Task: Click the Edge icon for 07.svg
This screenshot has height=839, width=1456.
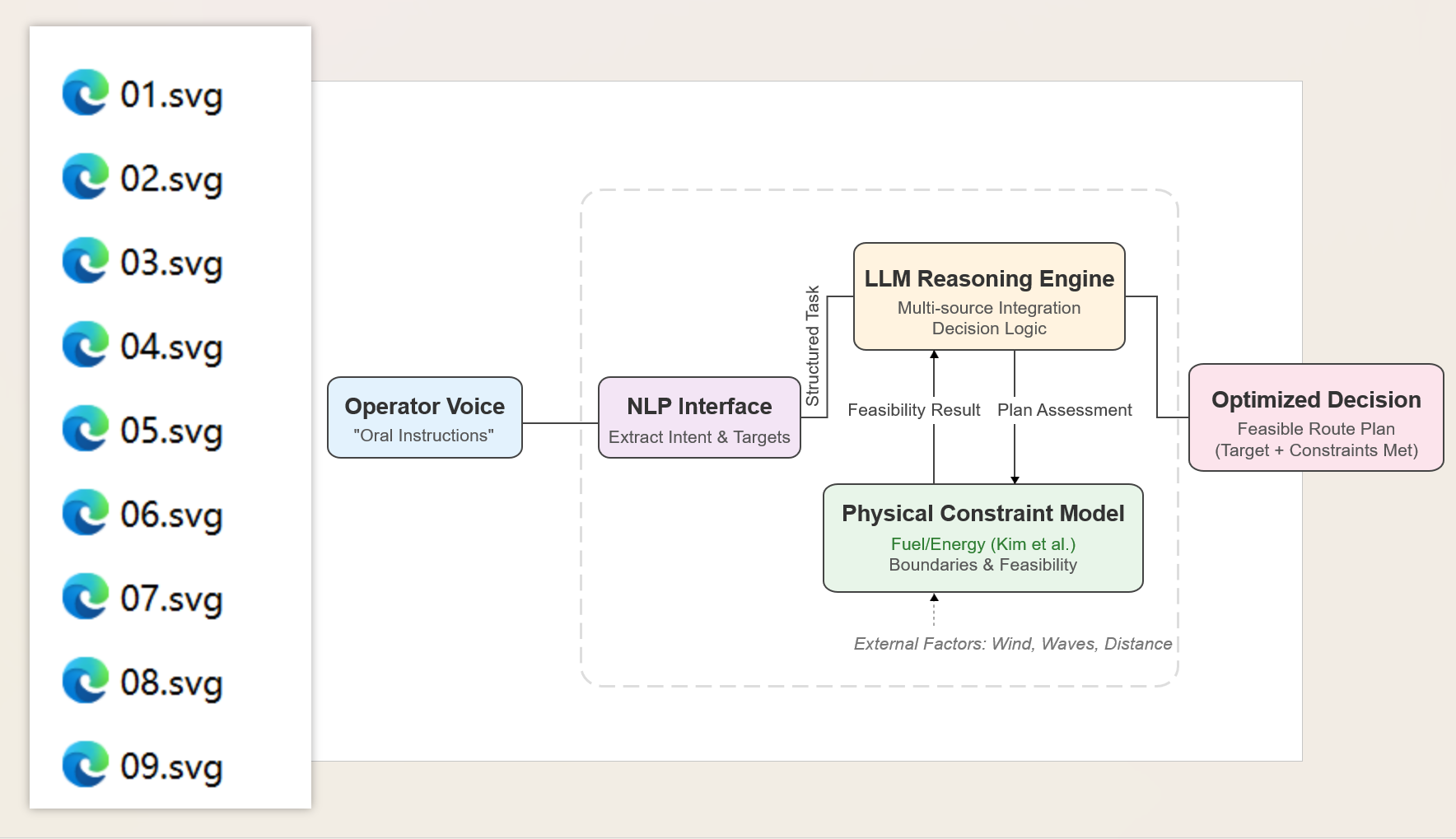Action: pyautogui.click(x=86, y=597)
